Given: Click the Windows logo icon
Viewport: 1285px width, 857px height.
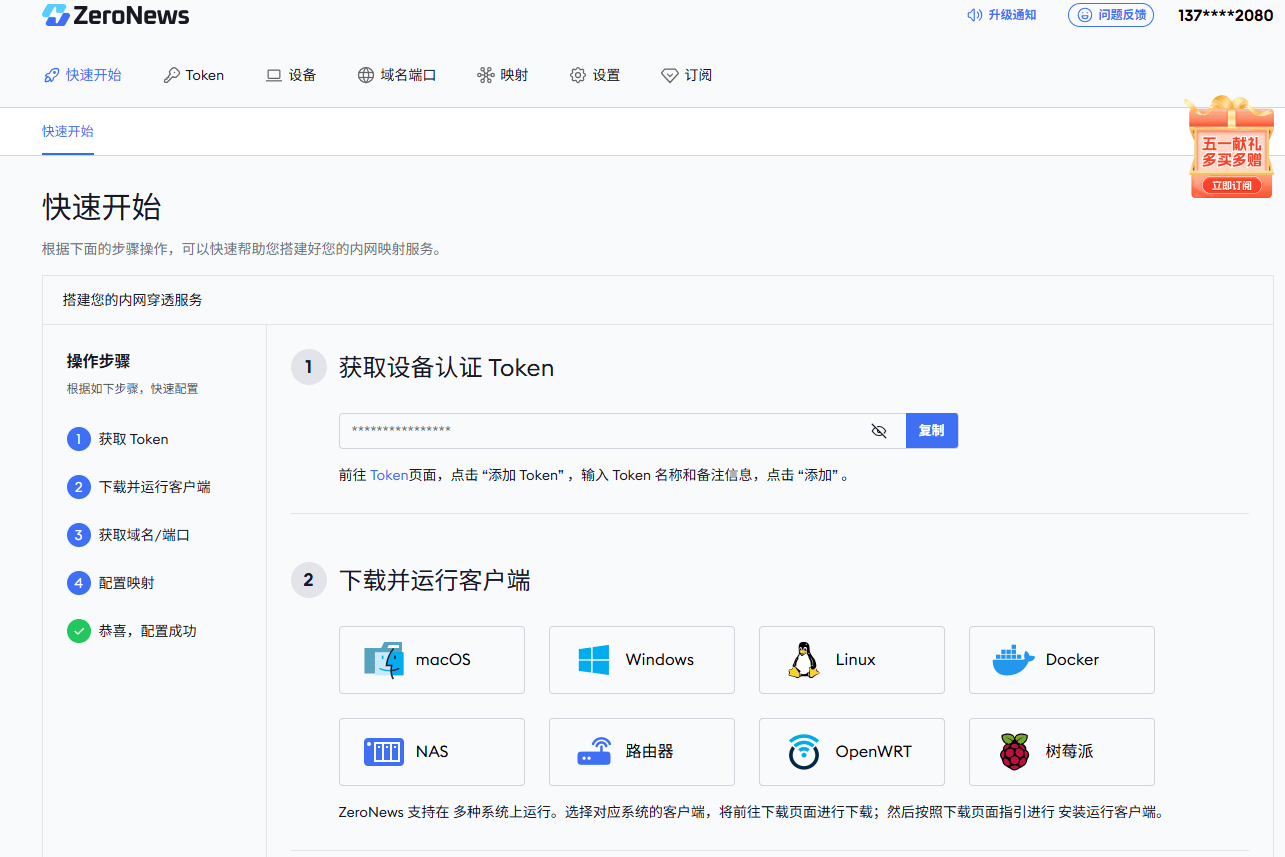Looking at the screenshot, I should pyautogui.click(x=594, y=660).
